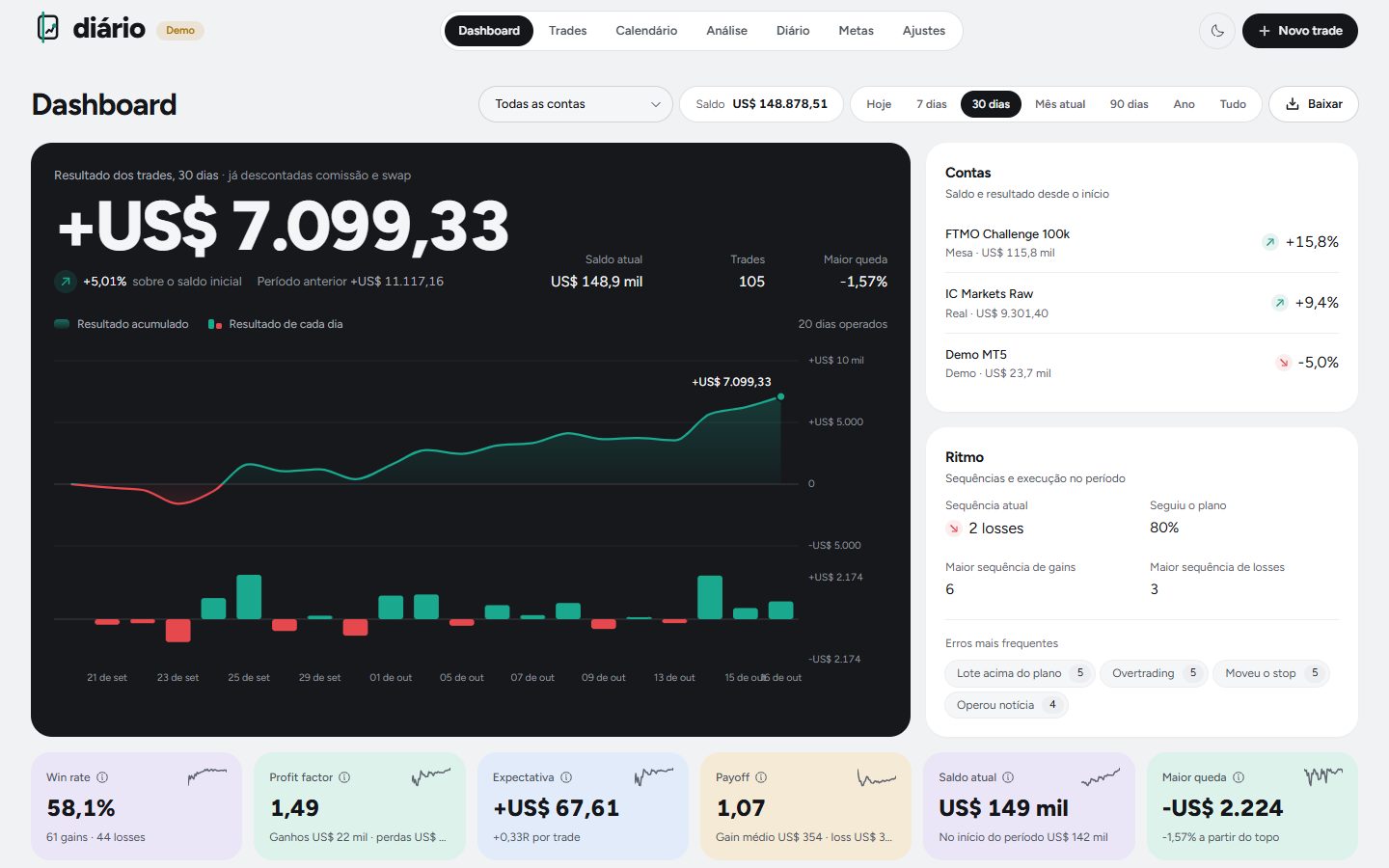Open the Demo MT5 account row
1389x868 pixels.
(1142, 364)
